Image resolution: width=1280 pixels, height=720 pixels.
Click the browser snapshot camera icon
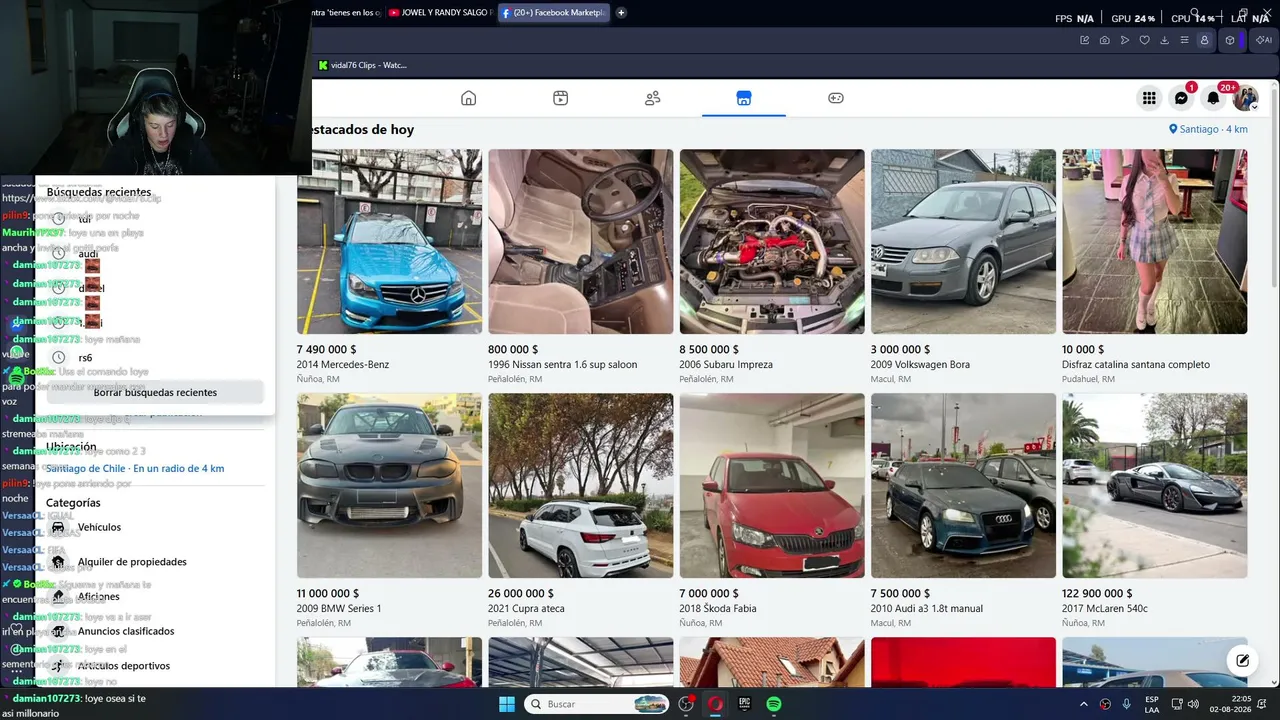pos(1104,40)
